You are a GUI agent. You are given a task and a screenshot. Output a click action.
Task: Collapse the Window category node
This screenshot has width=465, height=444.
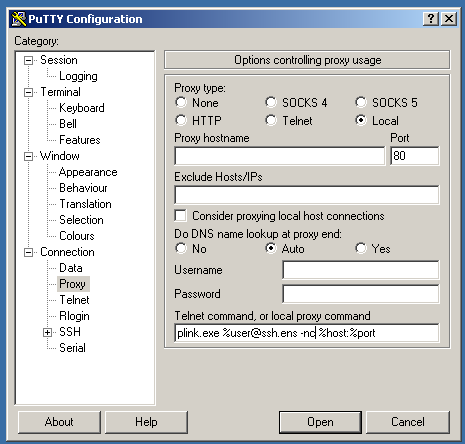coord(29,156)
